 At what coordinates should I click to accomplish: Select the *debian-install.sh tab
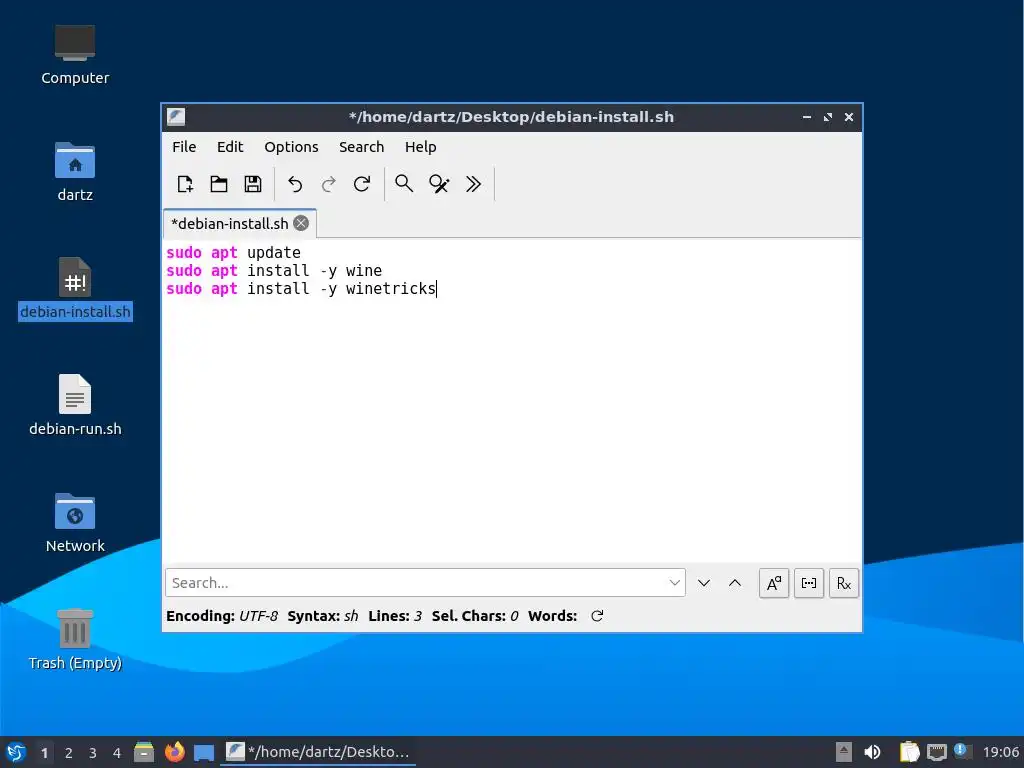(x=229, y=223)
